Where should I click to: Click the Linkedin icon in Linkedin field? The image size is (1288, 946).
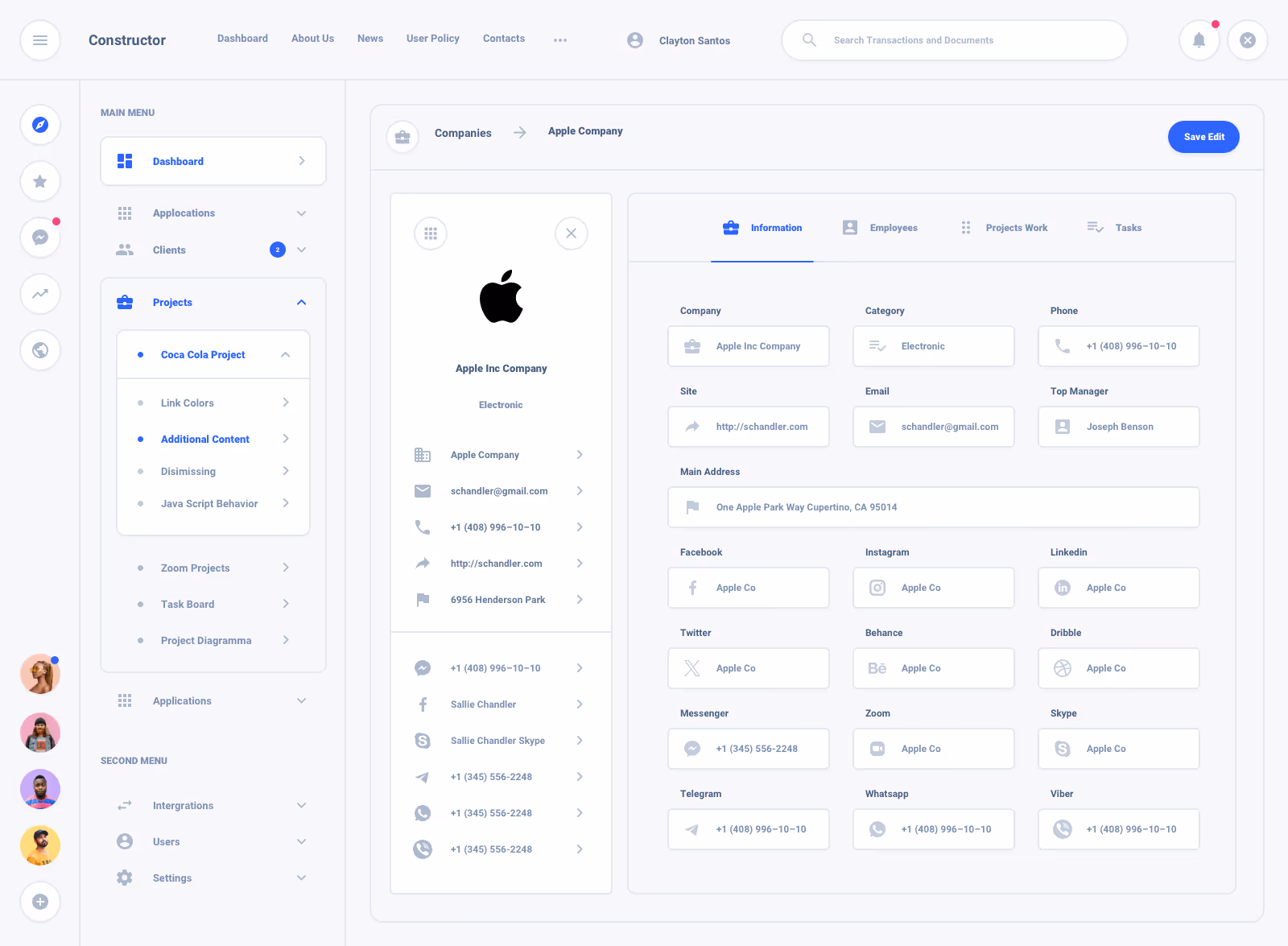tap(1063, 588)
